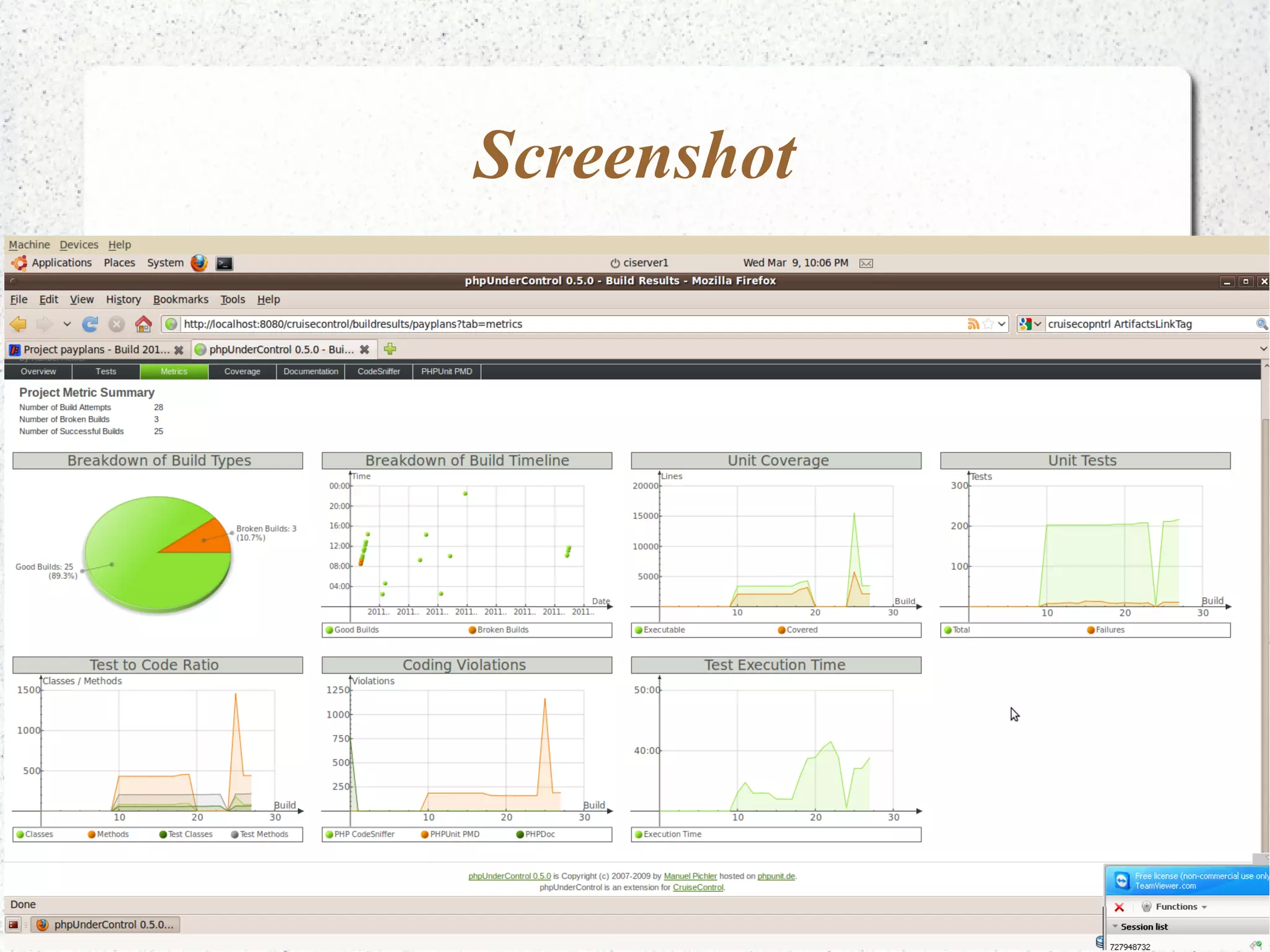Screen dimensions: 1270x952
Task: Open the System menu
Action: (165, 263)
